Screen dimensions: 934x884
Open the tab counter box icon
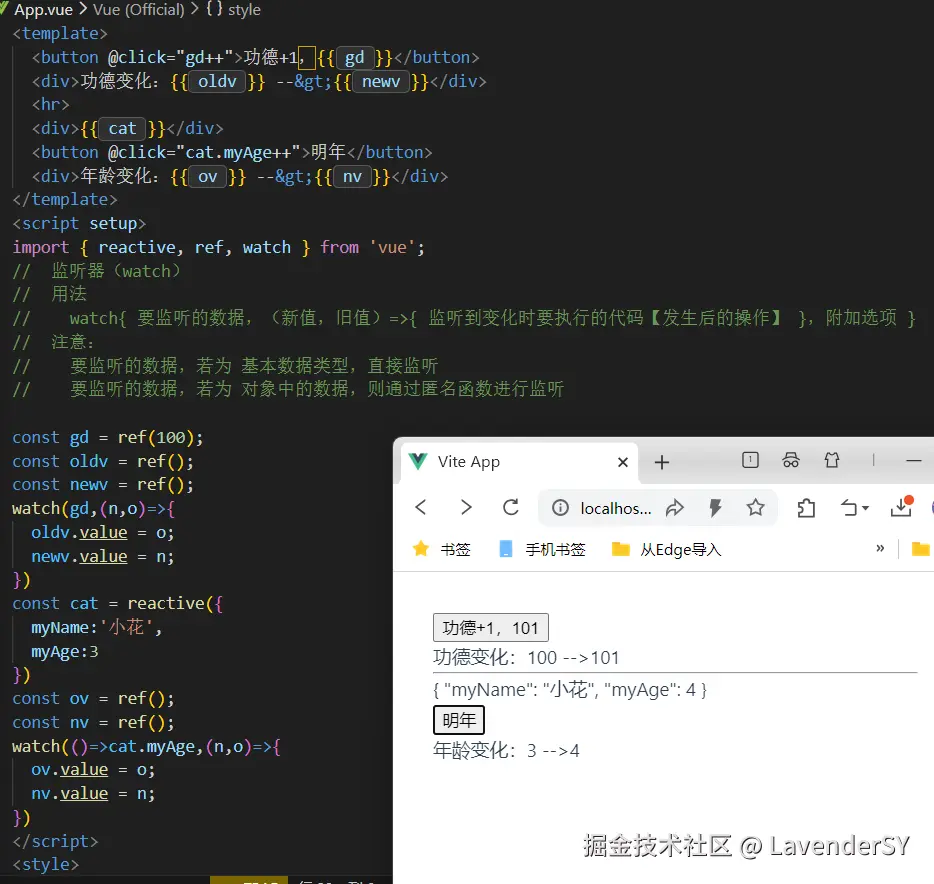click(750, 460)
